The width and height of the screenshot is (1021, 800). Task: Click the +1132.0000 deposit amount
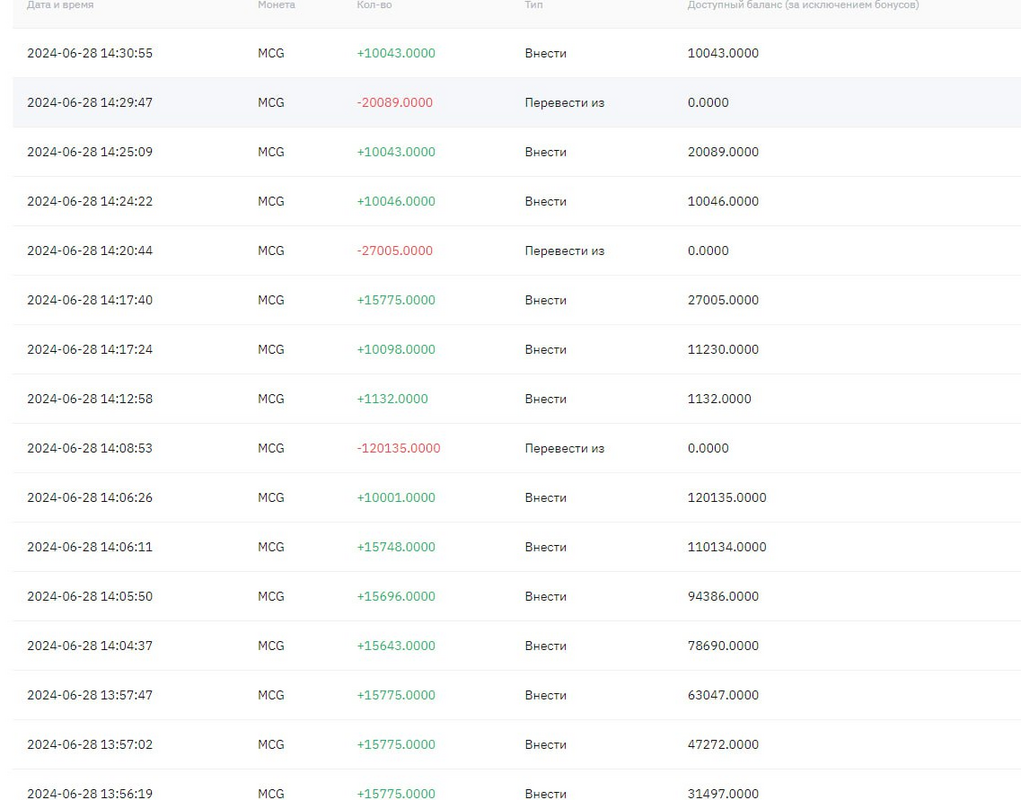click(x=392, y=399)
